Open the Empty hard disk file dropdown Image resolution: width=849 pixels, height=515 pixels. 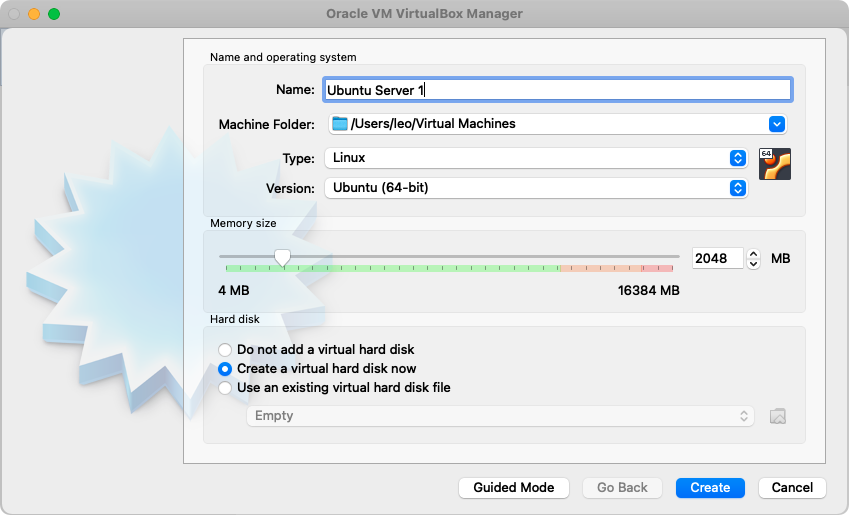point(500,416)
